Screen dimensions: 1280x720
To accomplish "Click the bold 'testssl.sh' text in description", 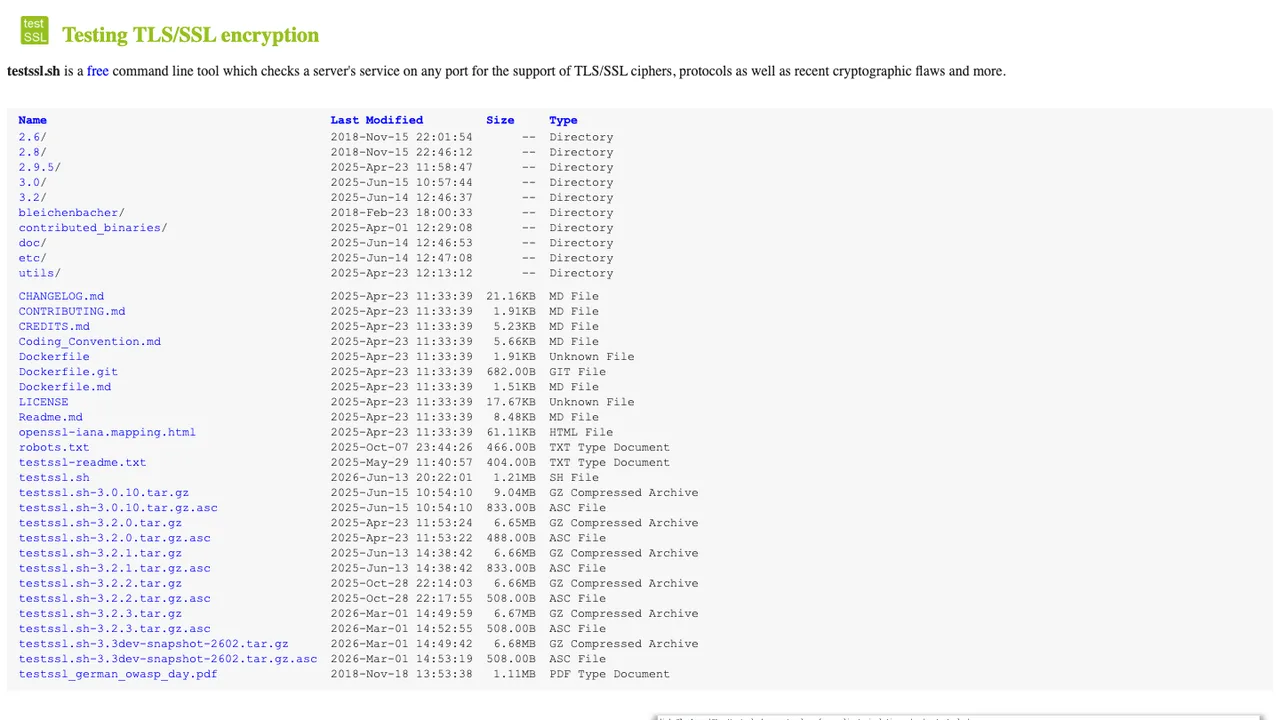I will [33, 71].
